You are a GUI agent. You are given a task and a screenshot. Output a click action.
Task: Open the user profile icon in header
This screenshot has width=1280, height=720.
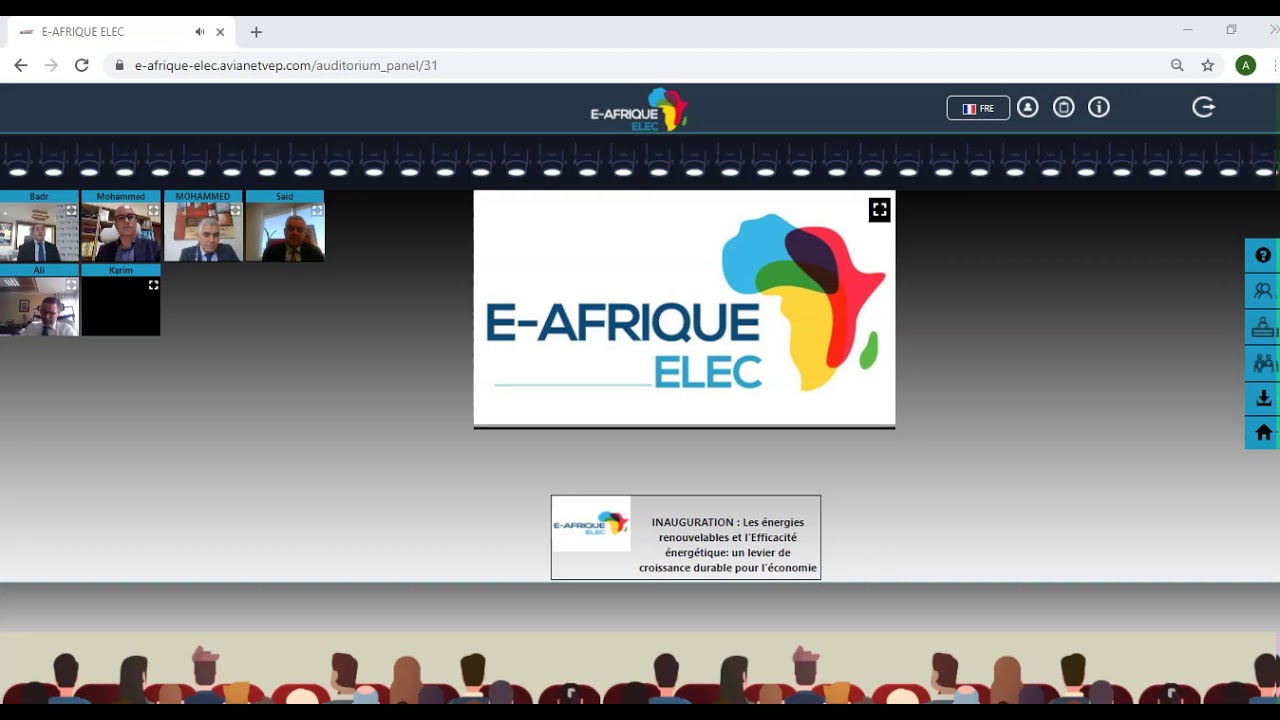click(1028, 107)
